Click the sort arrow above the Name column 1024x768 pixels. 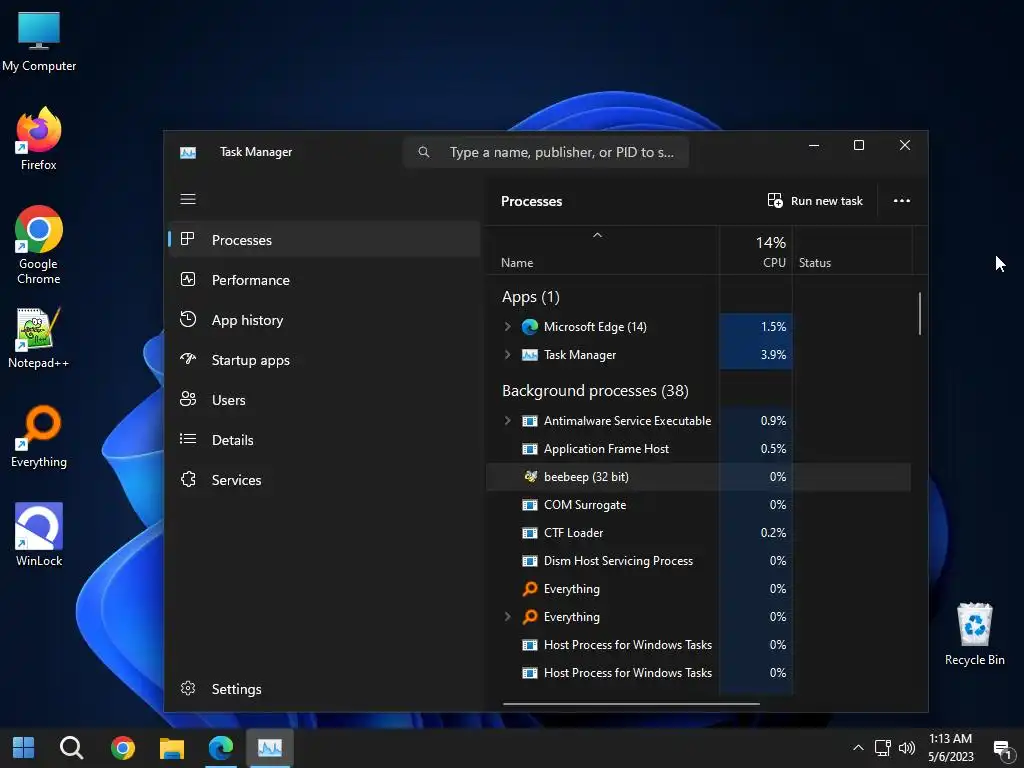pos(597,235)
